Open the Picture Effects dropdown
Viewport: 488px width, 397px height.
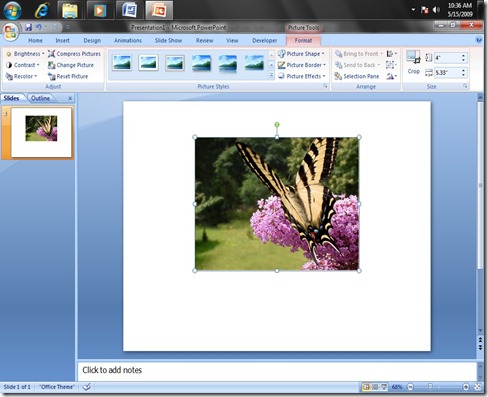pyautogui.click(x=302, y=76)
